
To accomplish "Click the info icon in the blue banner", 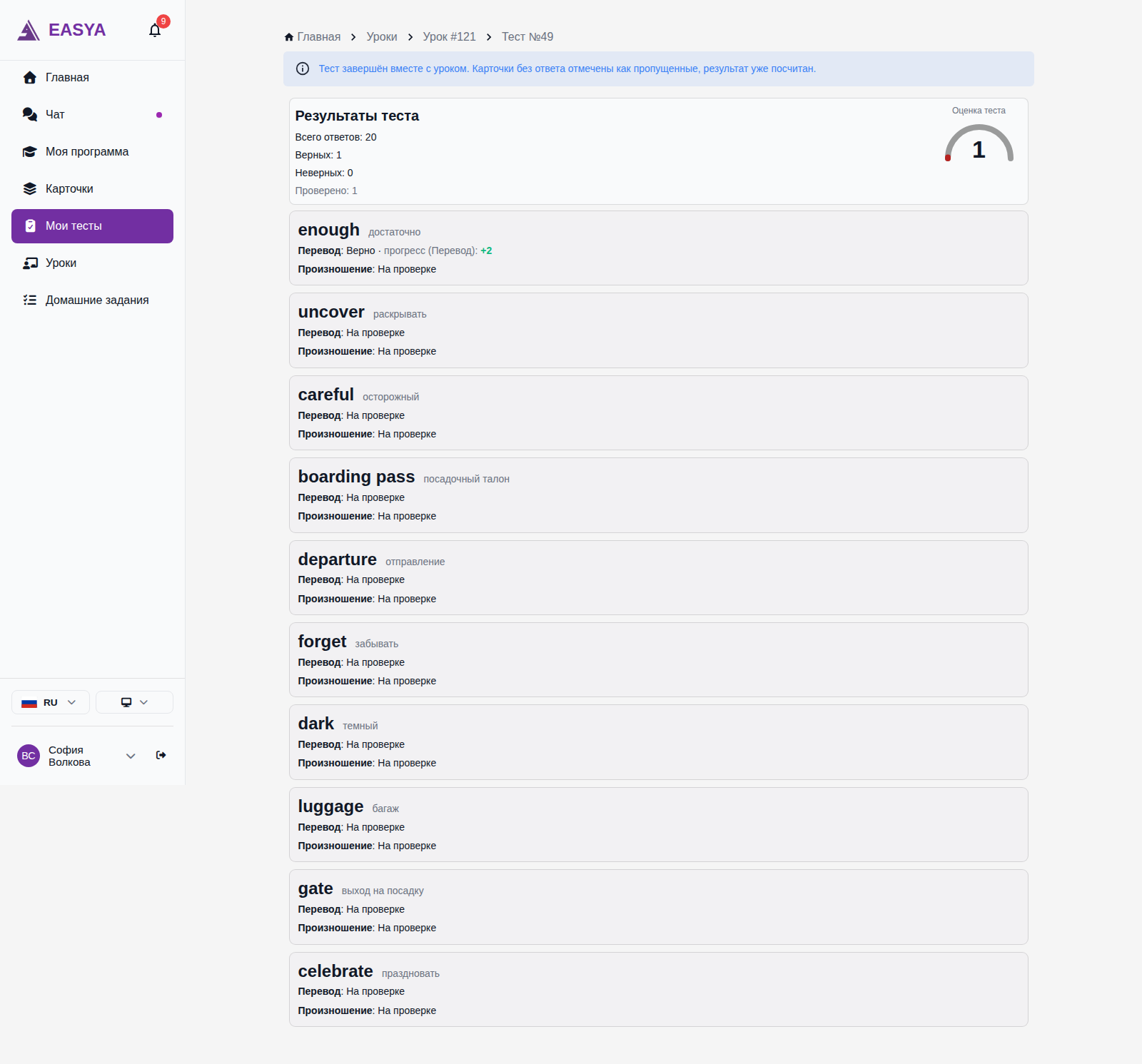I will point(303,69).
